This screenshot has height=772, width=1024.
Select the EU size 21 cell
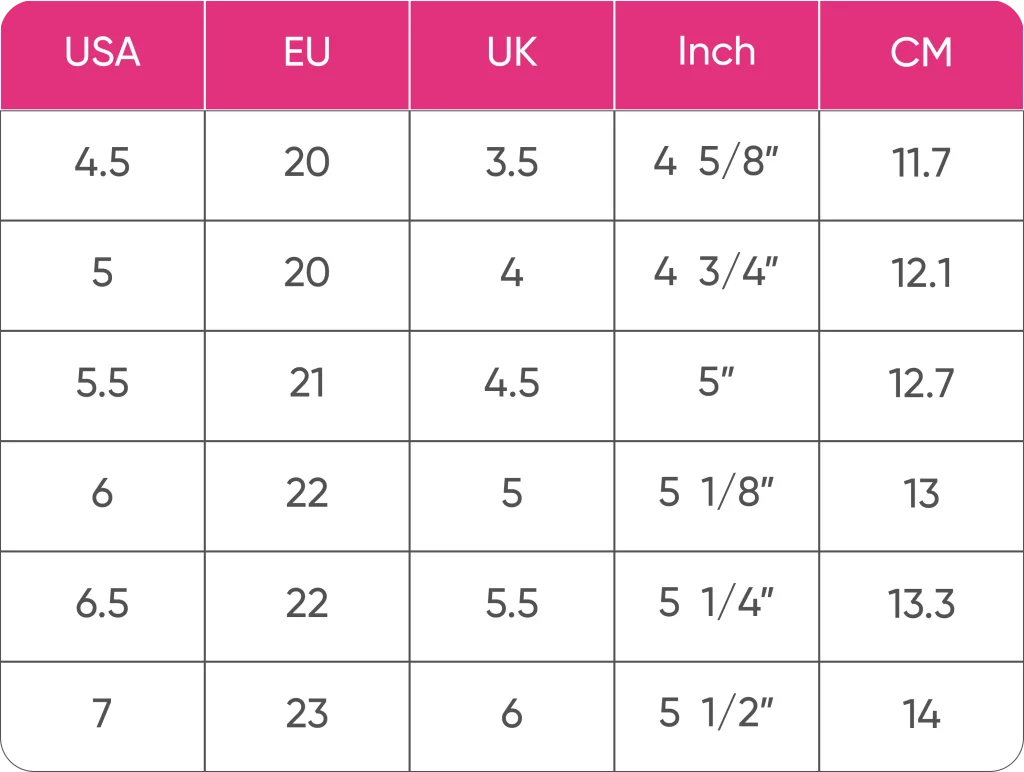pos(306,383)
